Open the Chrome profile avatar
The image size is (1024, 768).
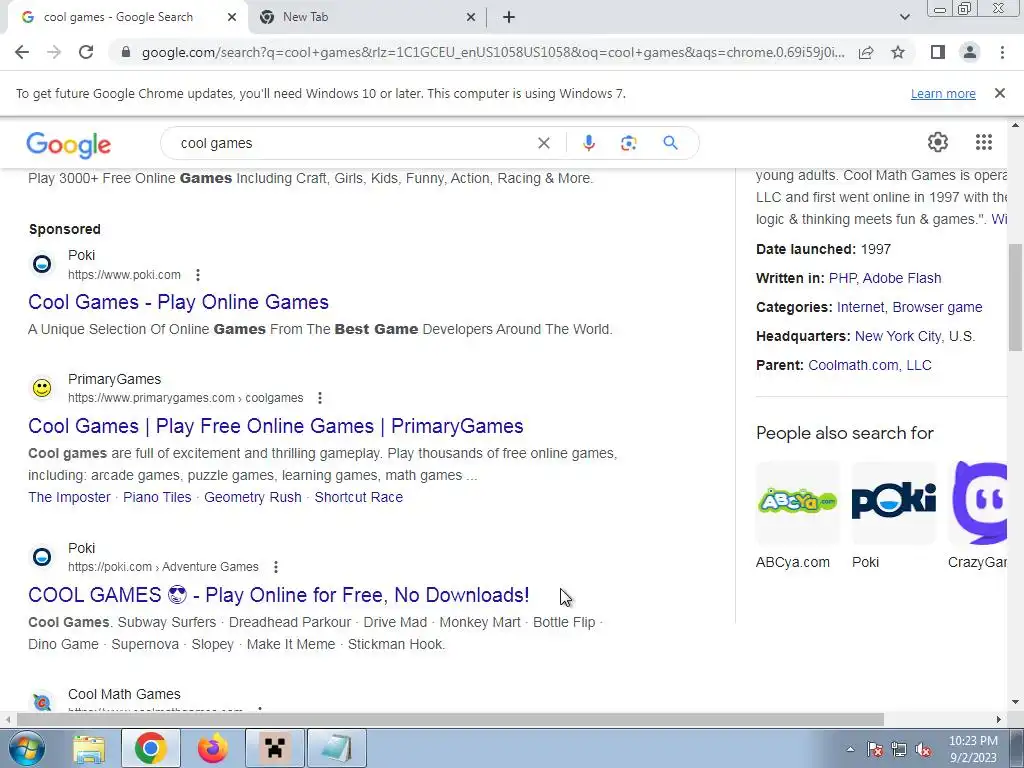point(970,52)
